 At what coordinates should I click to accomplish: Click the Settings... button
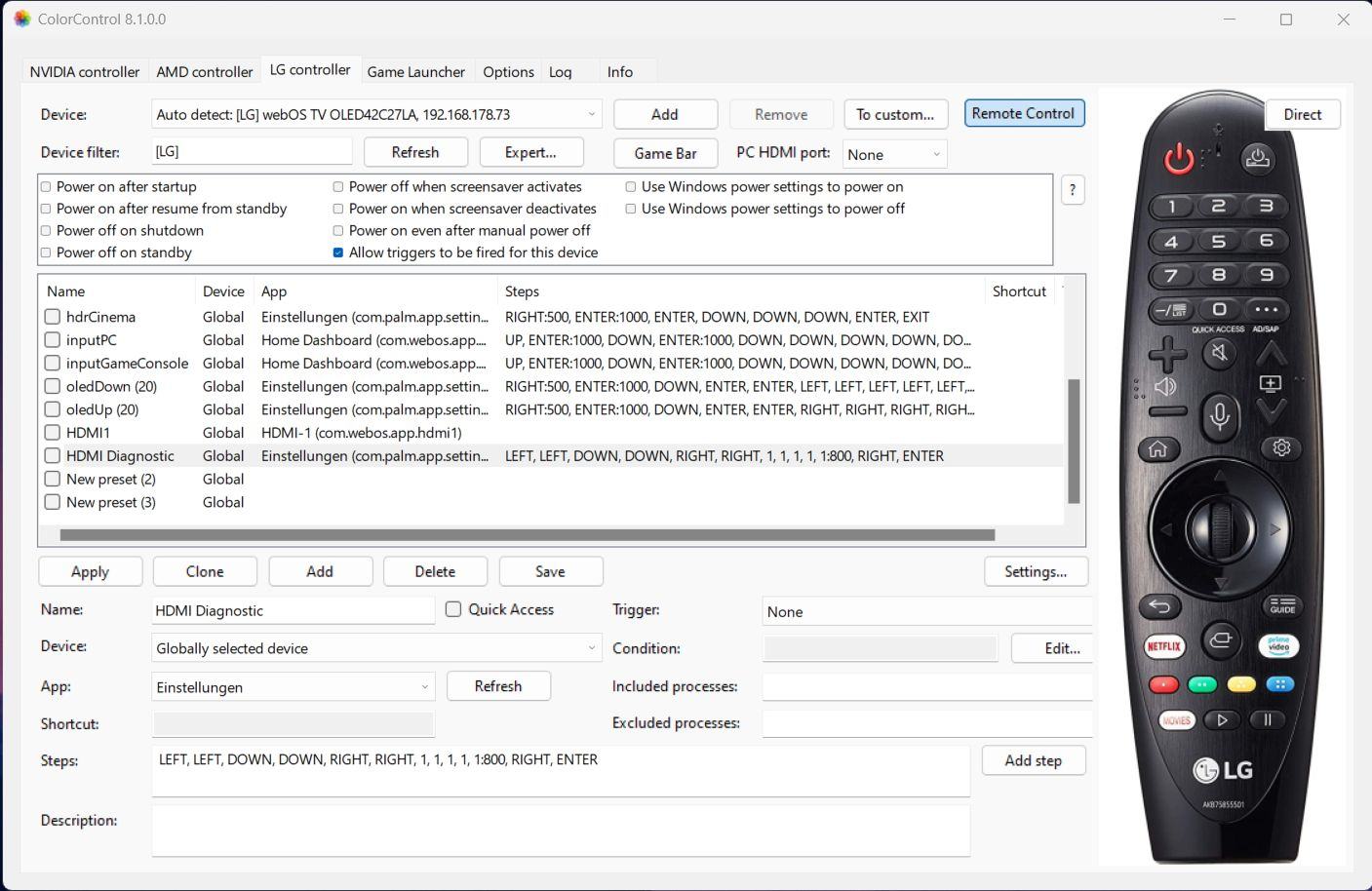1036,571
